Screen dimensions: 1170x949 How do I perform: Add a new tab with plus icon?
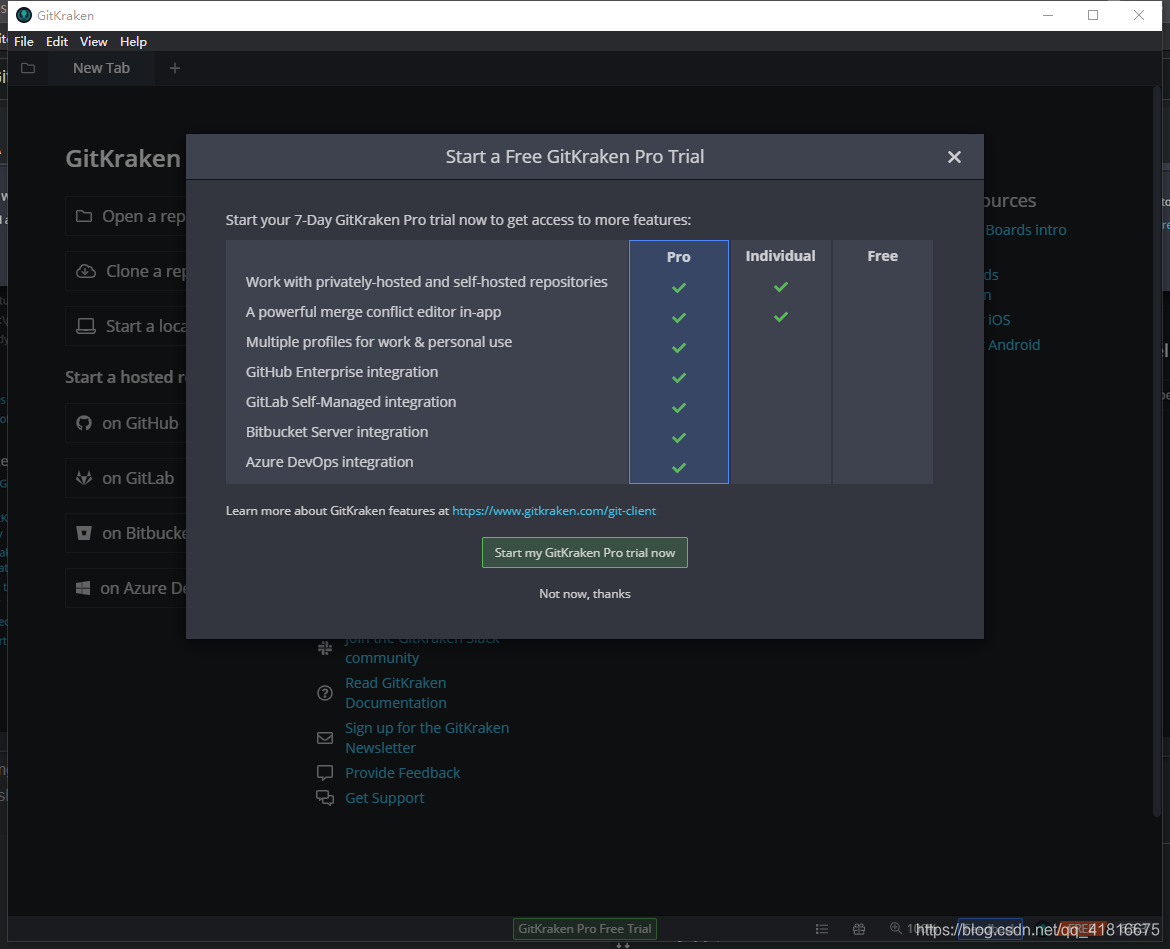coord(175,68)
